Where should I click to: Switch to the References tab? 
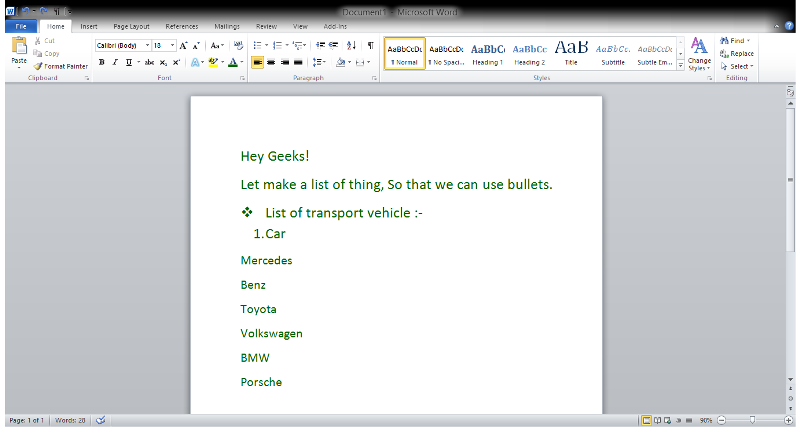coord(182,26)
